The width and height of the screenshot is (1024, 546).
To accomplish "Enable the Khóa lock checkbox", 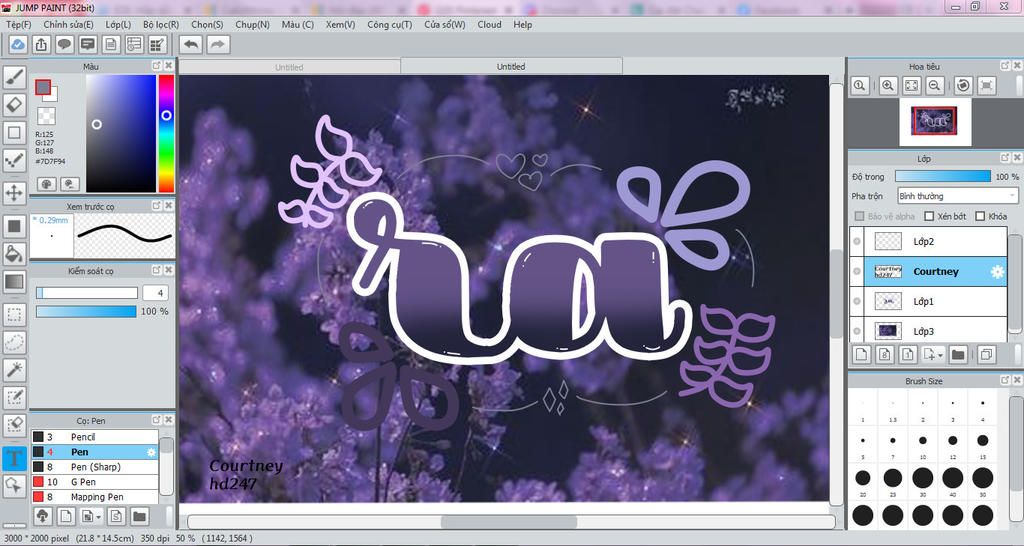I will pyautogui.click(x=980, y=216).
